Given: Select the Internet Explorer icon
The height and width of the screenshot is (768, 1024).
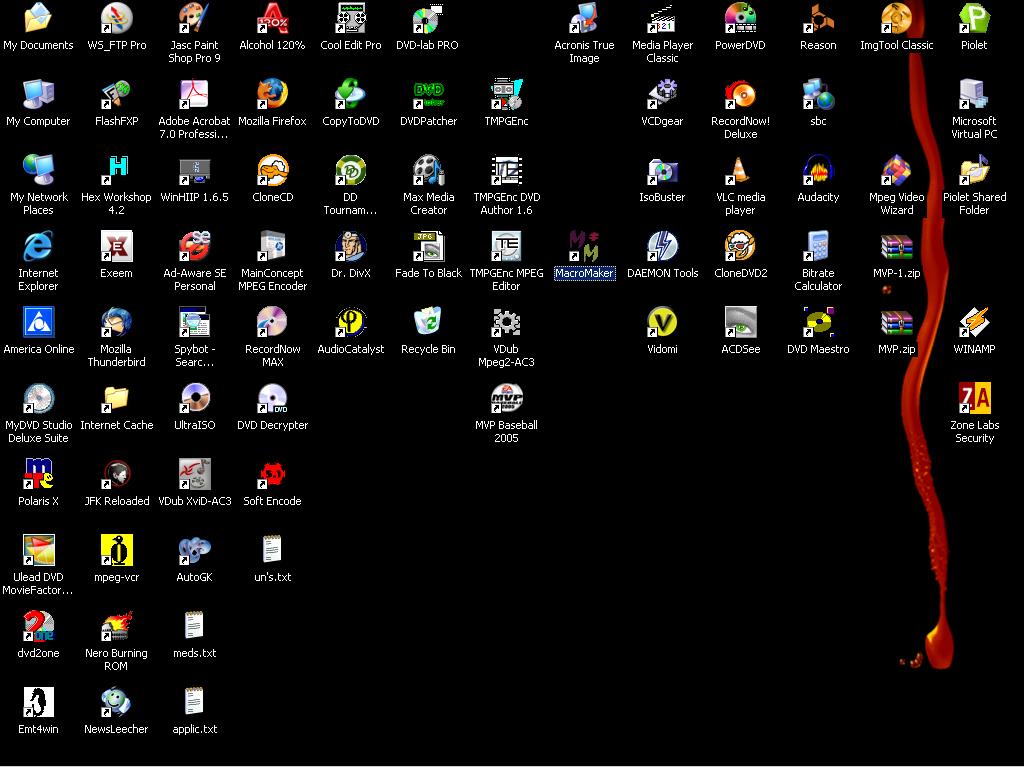Looking at the screenshot, I should [x=39, y=246].
